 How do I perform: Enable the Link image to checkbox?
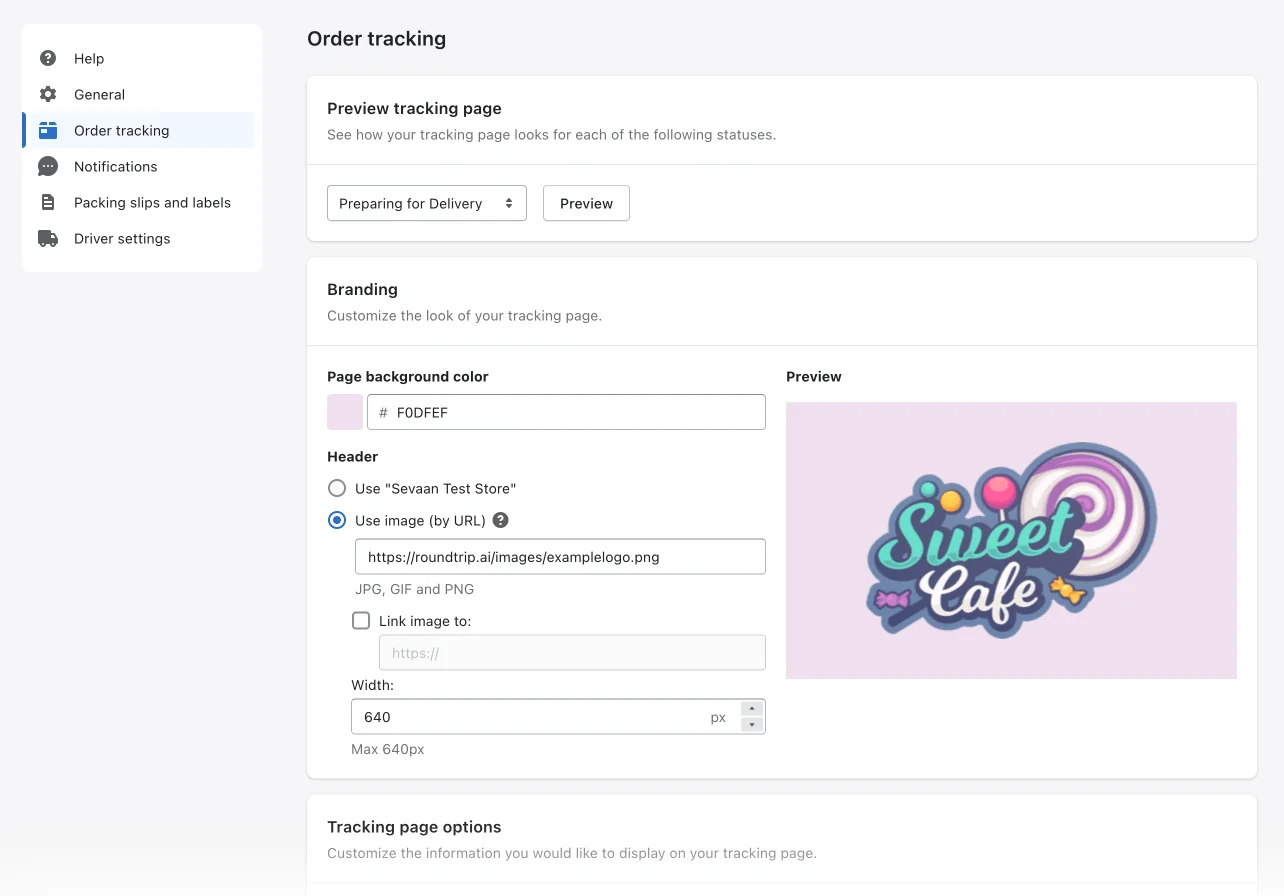(361, 620)
